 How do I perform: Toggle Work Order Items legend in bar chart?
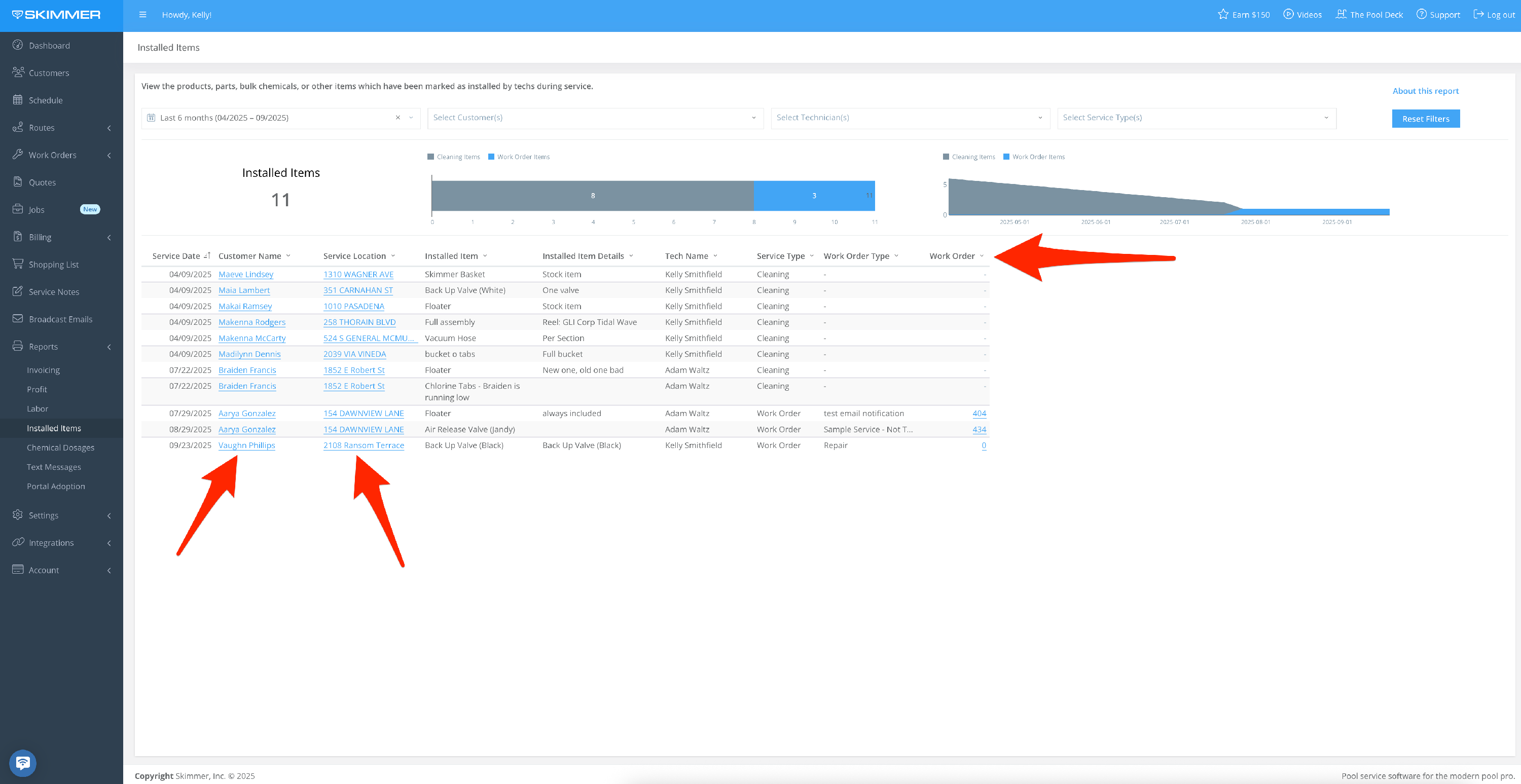[519, 157]
